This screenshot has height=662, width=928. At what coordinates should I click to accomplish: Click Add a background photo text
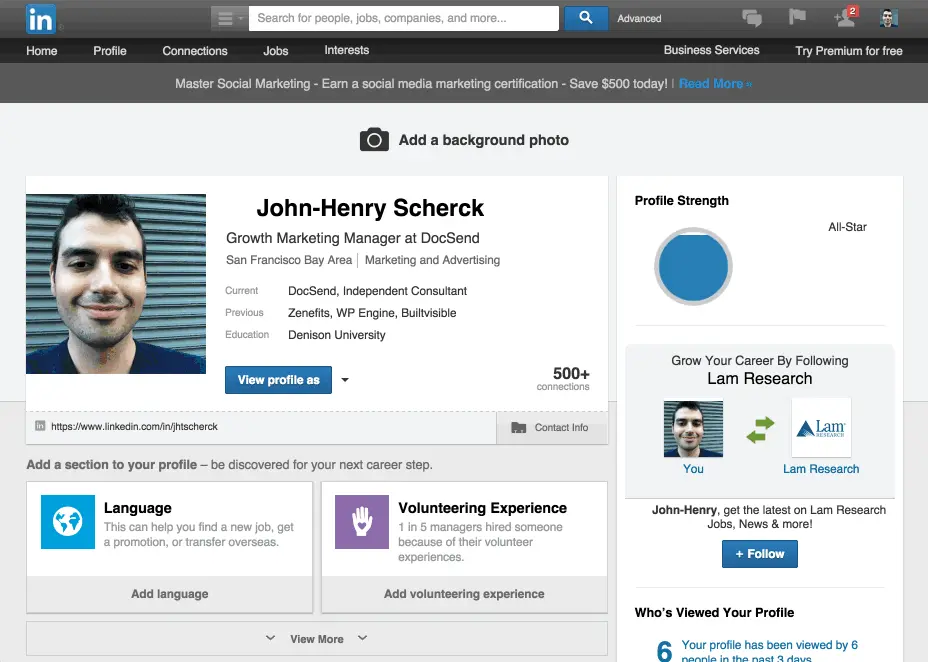point(484,140)
